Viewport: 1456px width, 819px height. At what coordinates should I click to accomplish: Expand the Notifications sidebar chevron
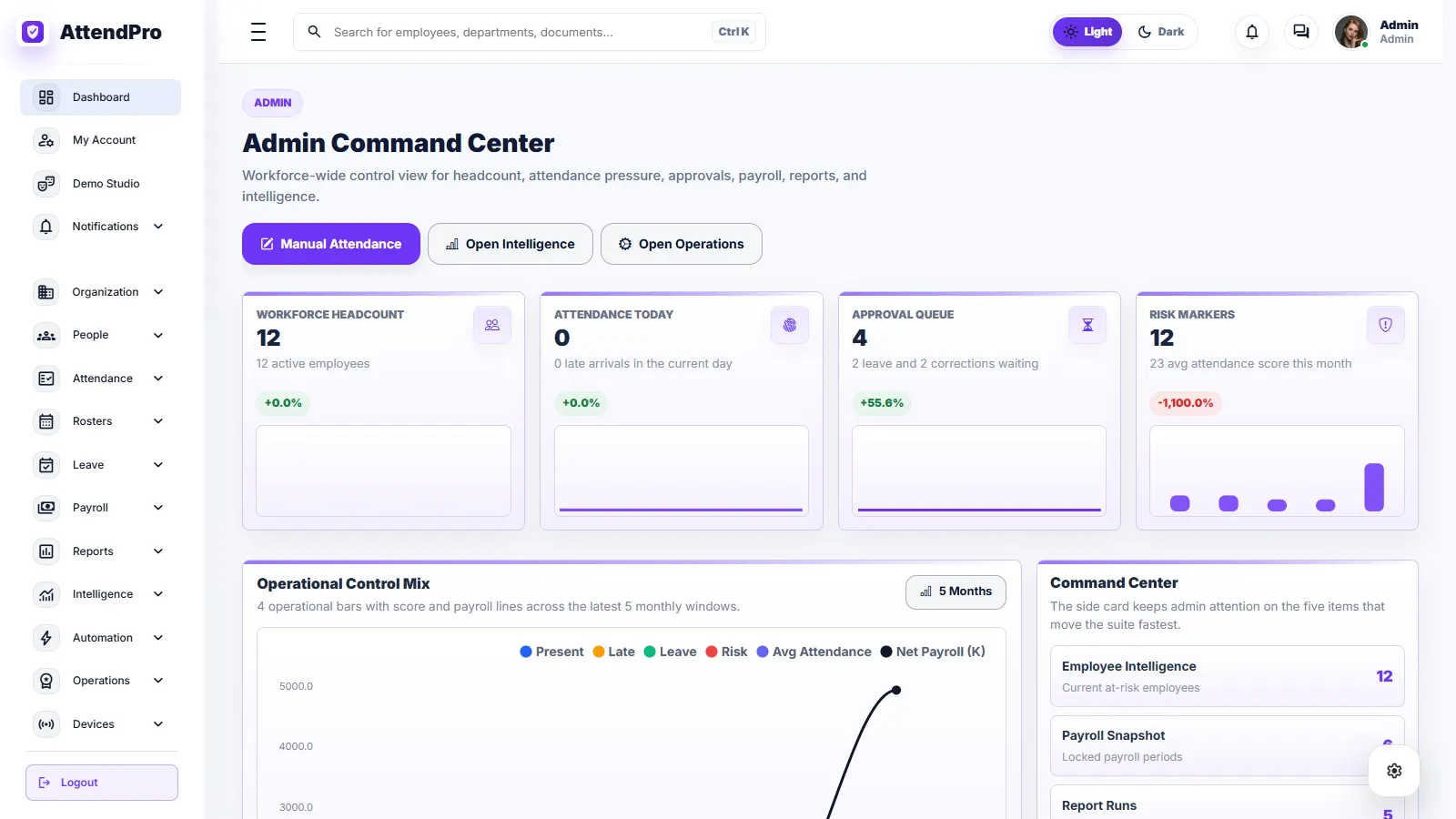pos(158,227)
